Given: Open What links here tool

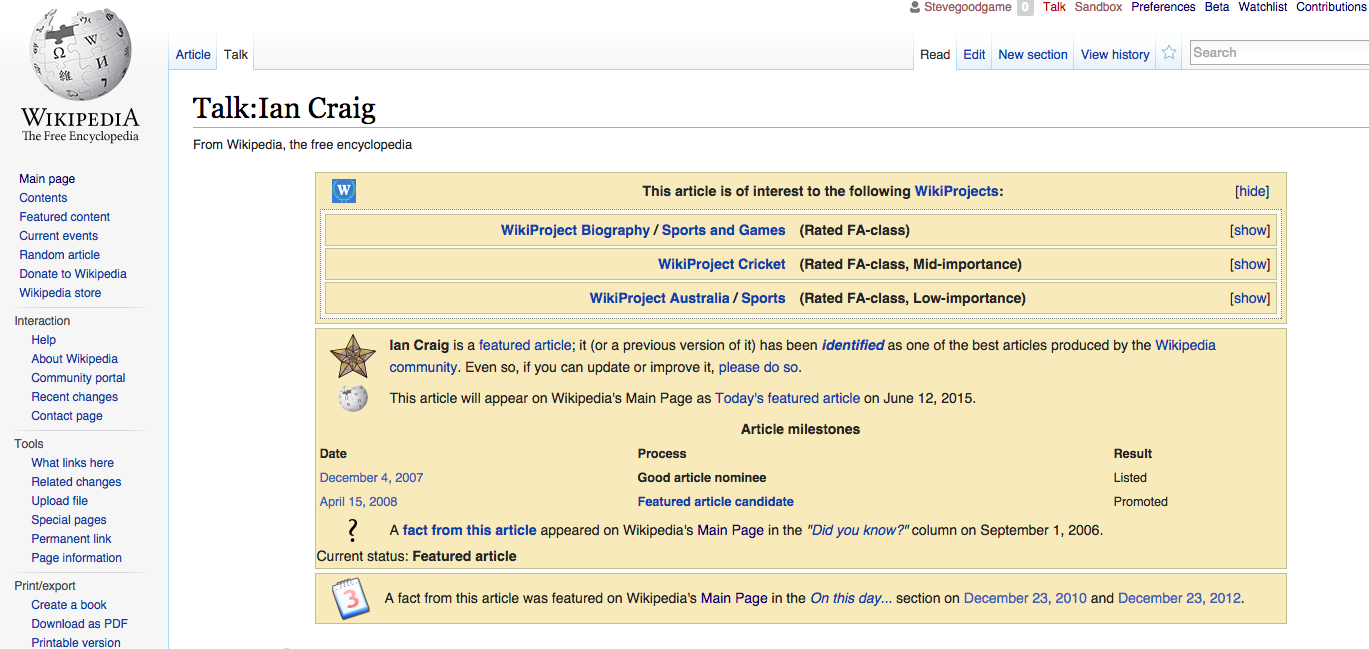Looking at the screenshot, I should pos(73,463).
